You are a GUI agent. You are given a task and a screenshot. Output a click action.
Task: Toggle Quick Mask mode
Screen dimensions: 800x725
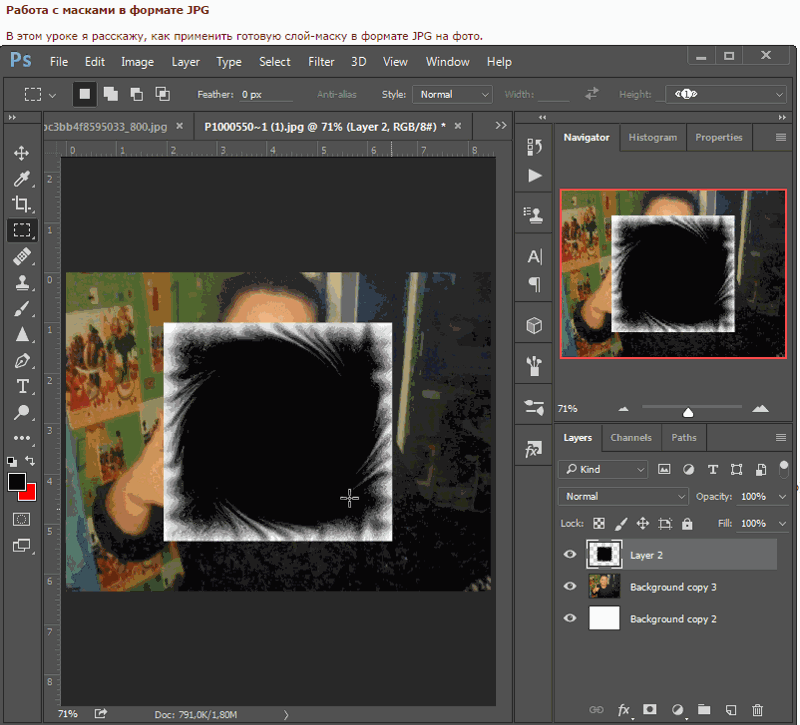21,519
